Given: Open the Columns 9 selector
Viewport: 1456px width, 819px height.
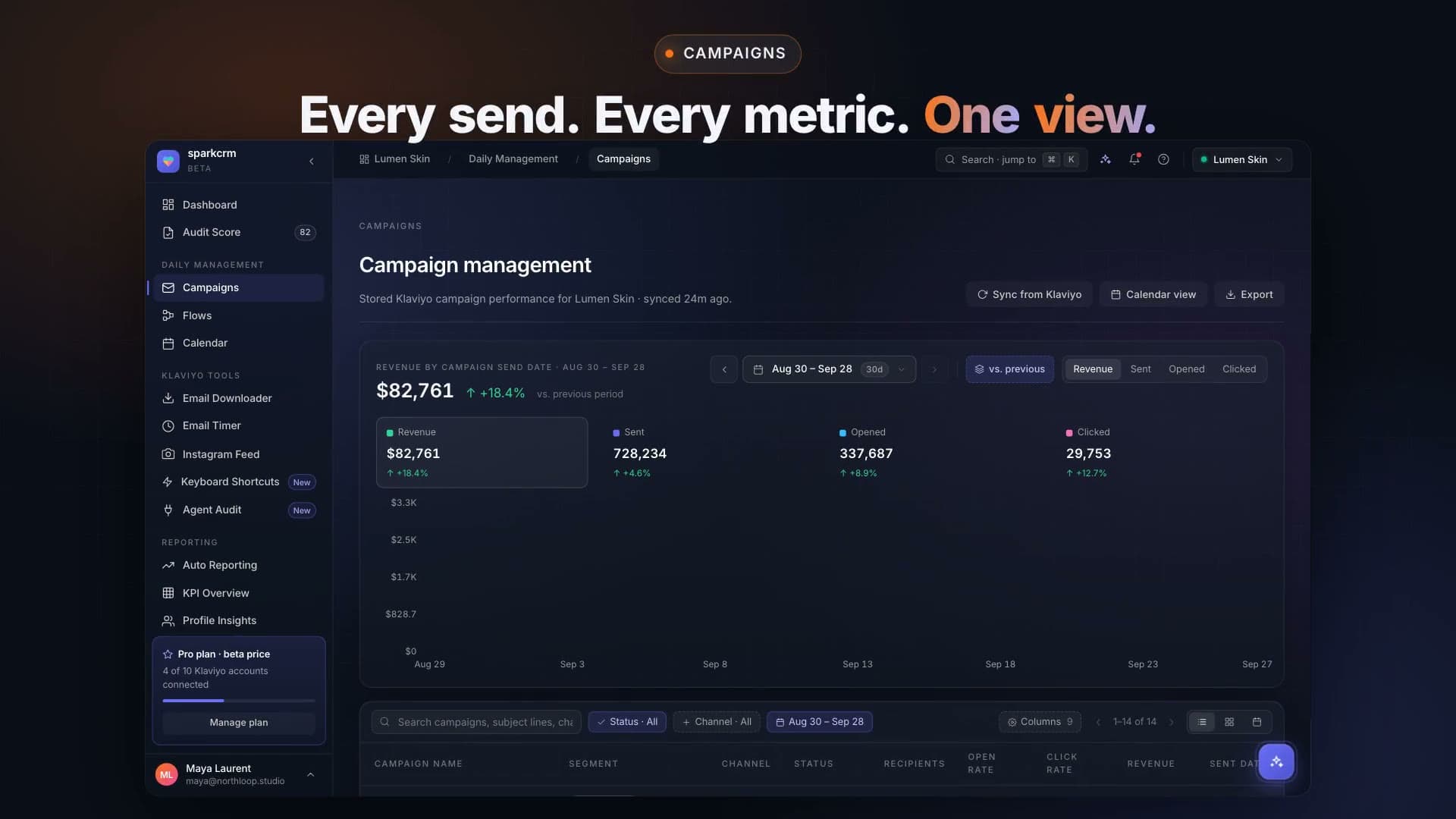Looking at the screenshot, I should click(1040, 722).
